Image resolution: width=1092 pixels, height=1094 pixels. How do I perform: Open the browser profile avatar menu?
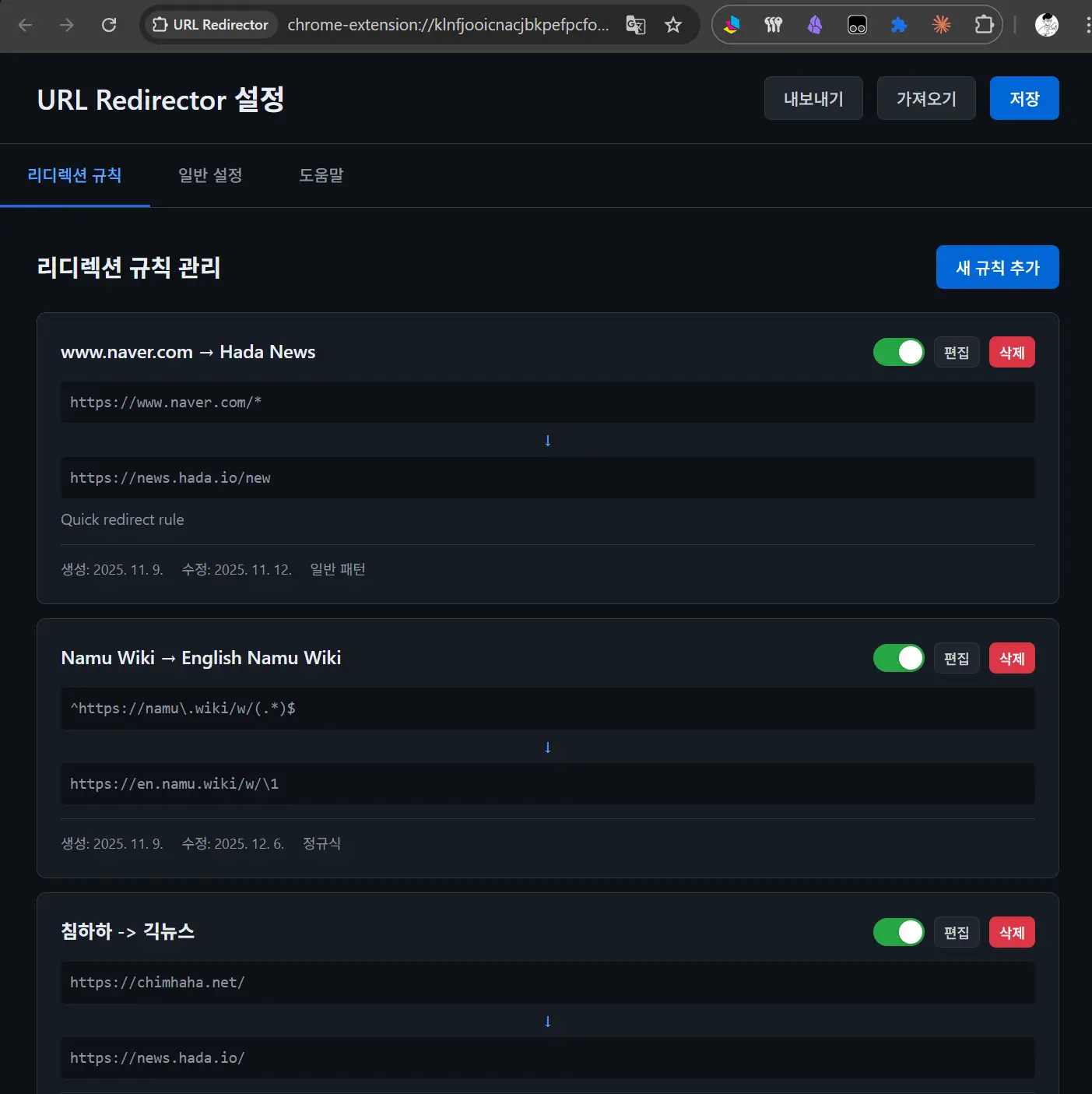(1046, 25)
